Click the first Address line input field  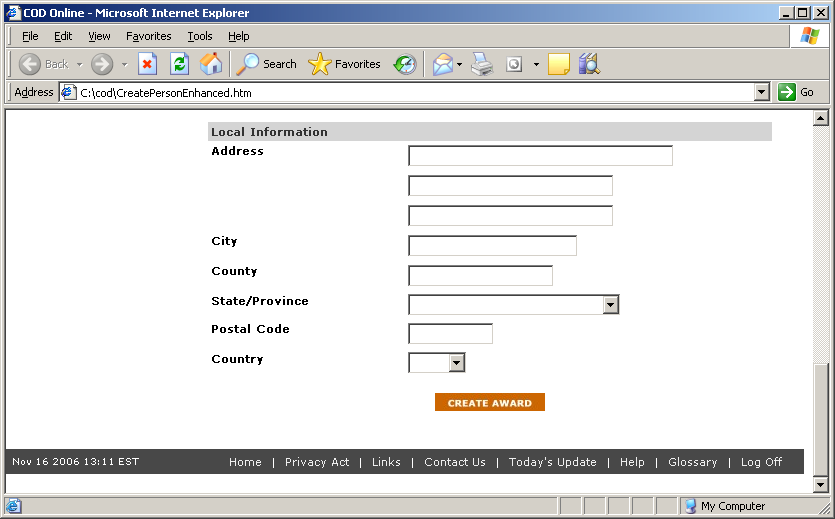point(540,155)
